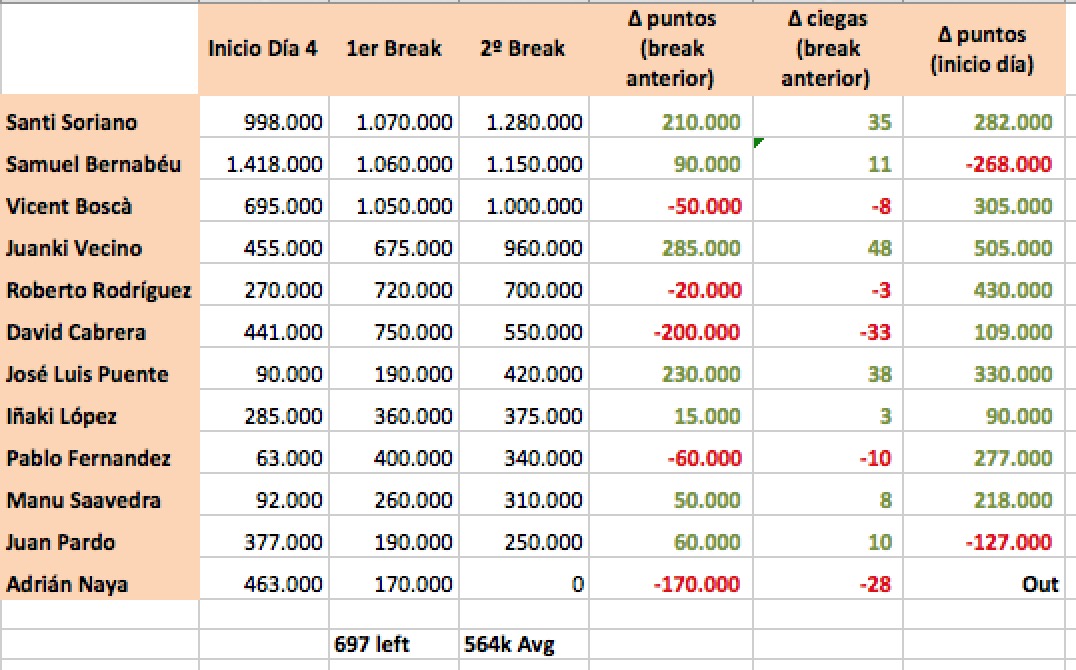Select the Vicent Boscà row label
The height and width of the screenshot is (670, 1076).
pyautogui.click(x=100, y=206)
